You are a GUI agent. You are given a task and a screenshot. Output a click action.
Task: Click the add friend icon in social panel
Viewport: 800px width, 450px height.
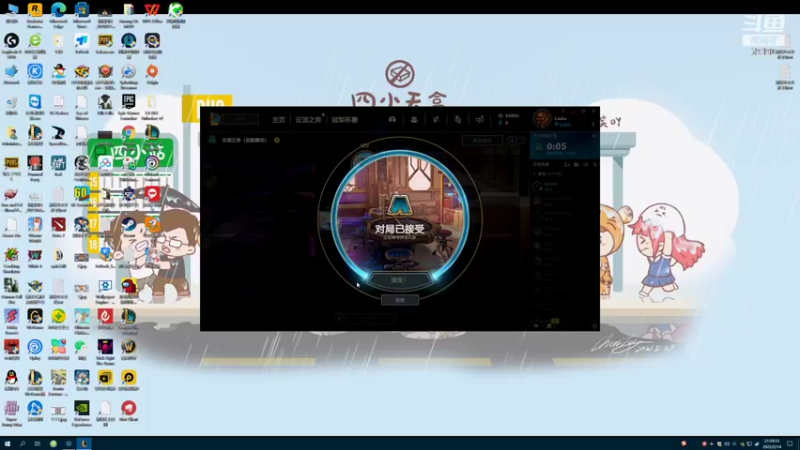[x=566, y=165]
